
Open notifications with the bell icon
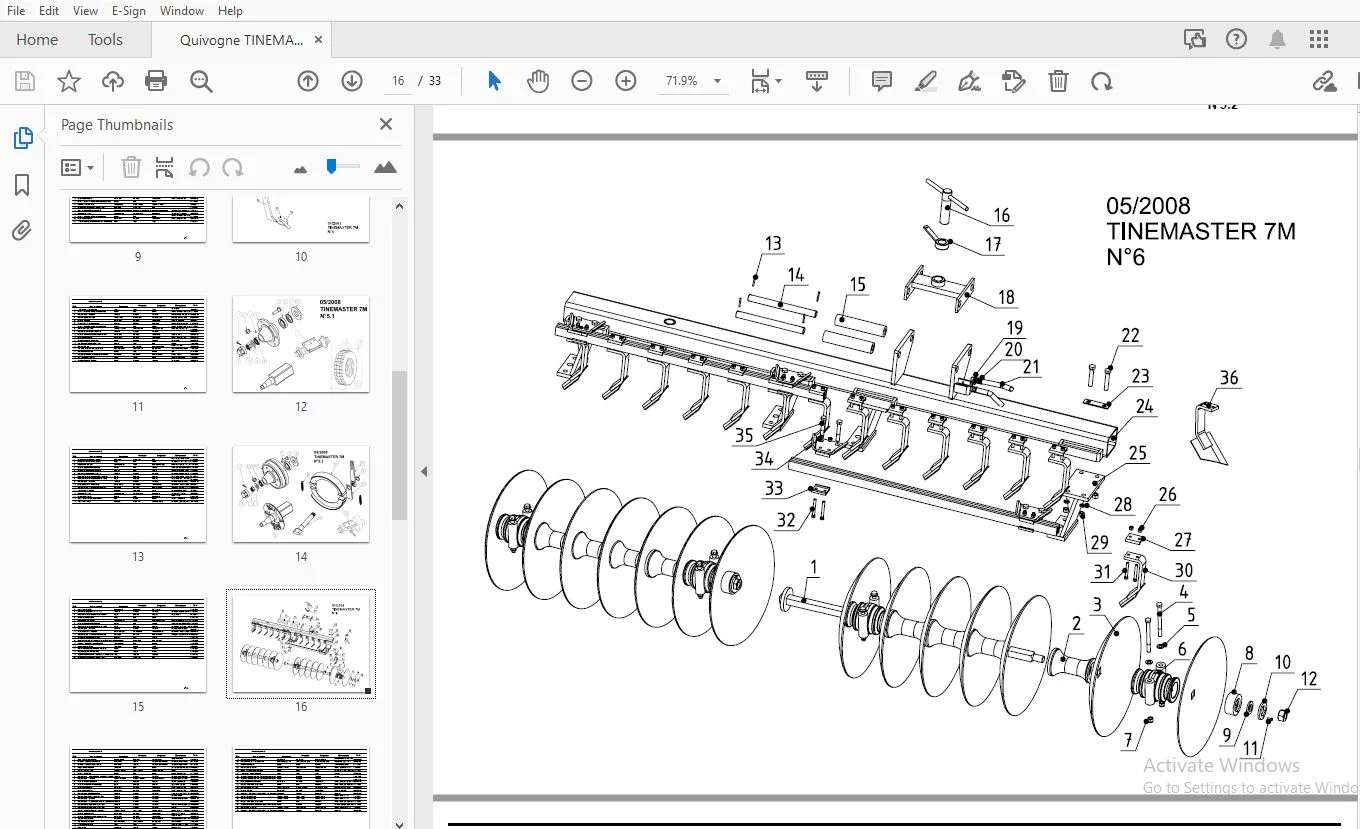pos(1277,40)
